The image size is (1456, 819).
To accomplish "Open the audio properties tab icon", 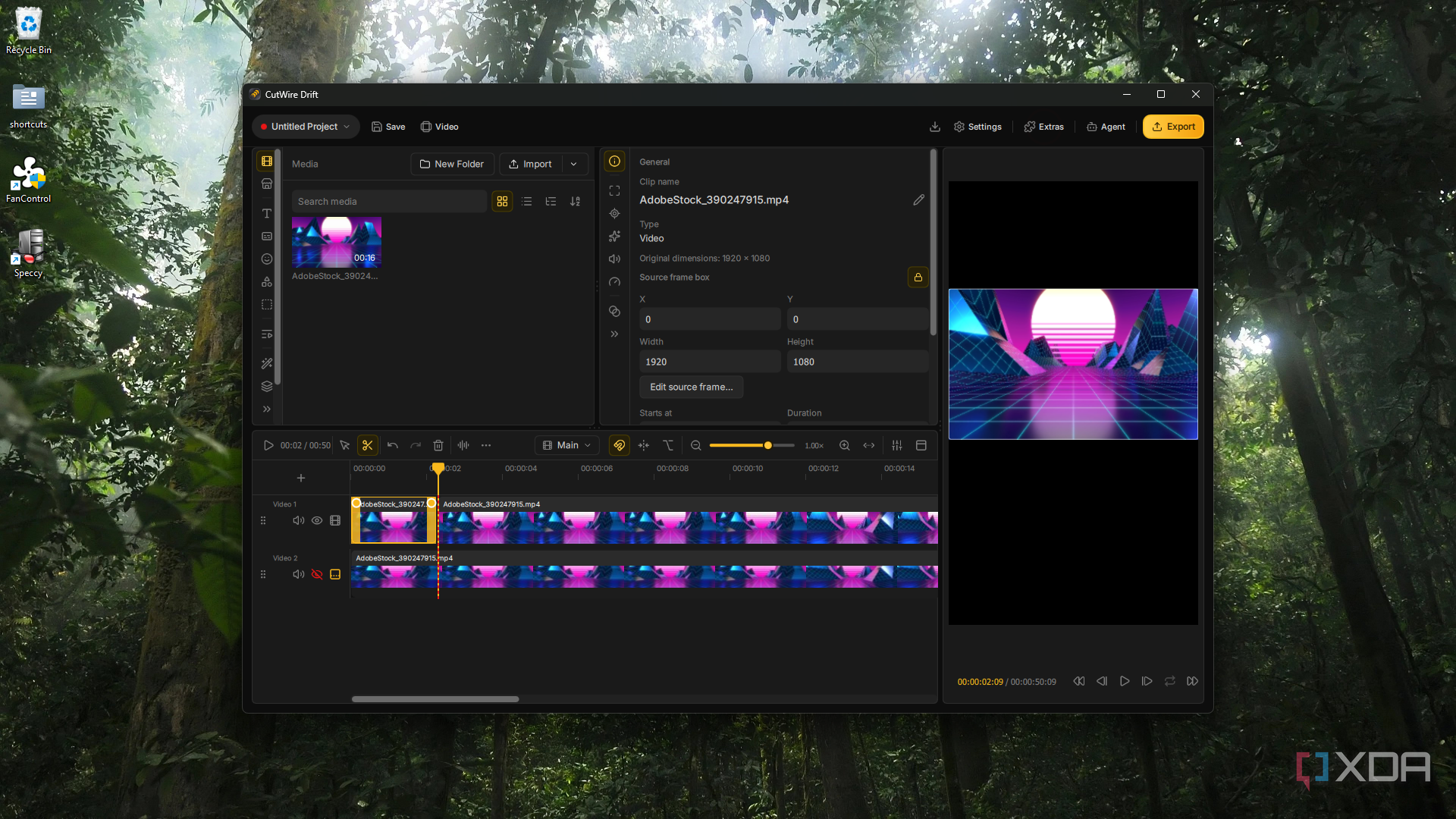I will 614,259.
